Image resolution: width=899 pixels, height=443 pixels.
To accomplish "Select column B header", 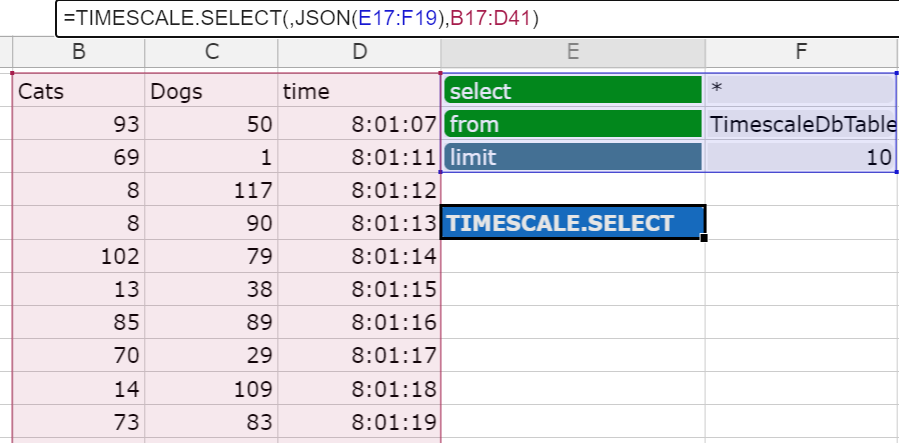I will (79, 52).
